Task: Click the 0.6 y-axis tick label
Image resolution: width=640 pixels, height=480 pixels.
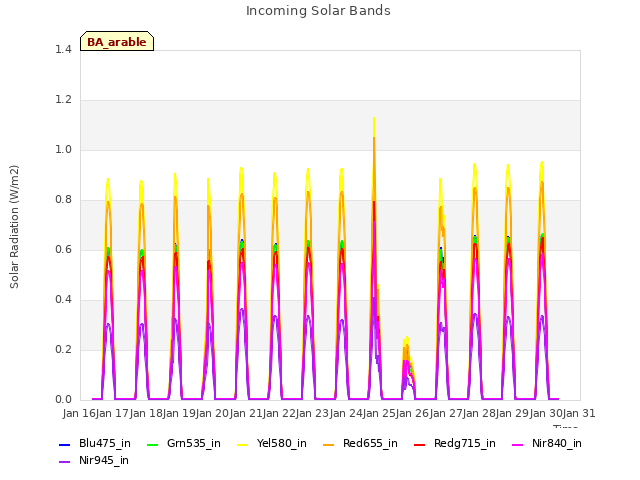Action: pos(63,249)
